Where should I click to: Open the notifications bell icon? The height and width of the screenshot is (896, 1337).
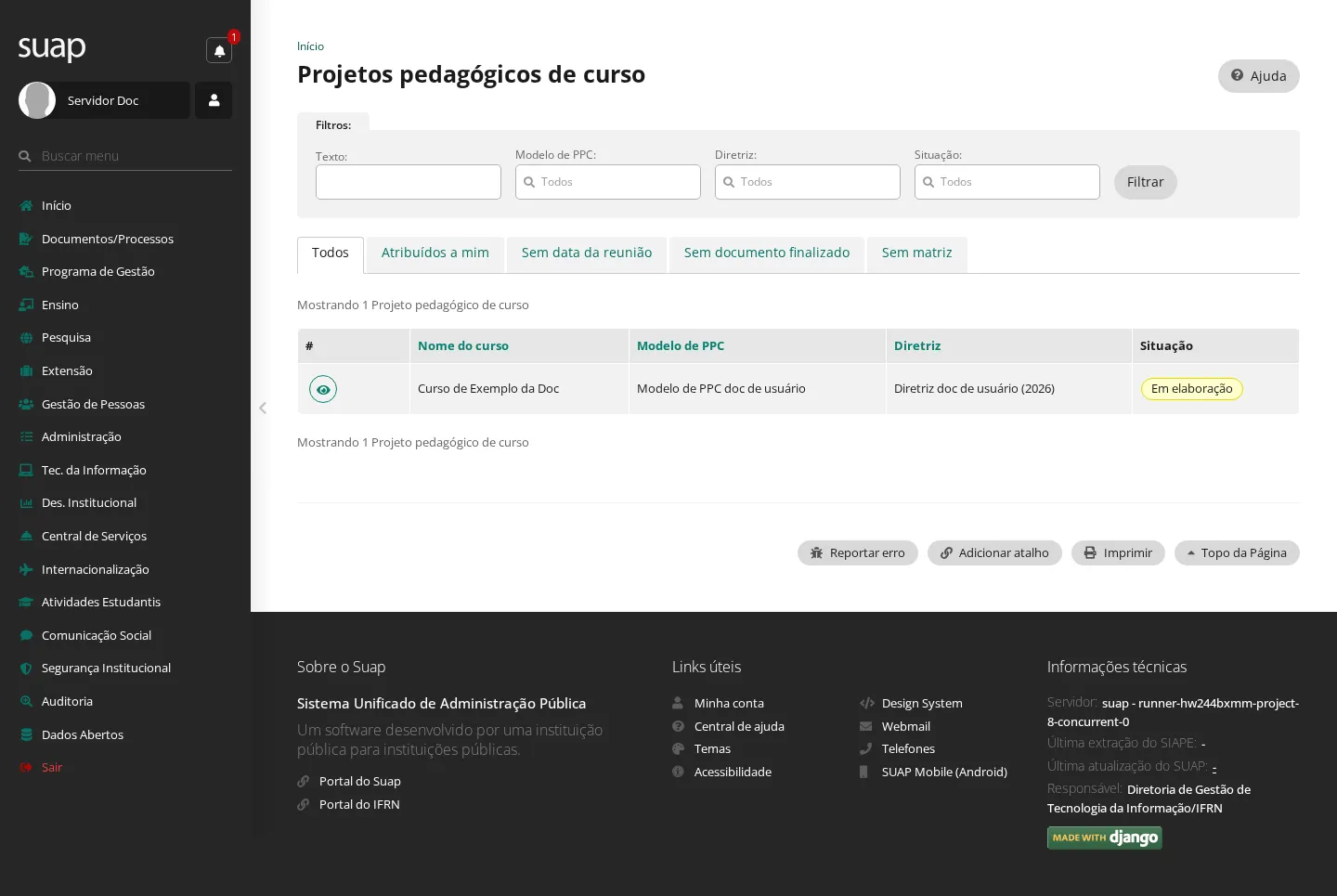[219, 50]
